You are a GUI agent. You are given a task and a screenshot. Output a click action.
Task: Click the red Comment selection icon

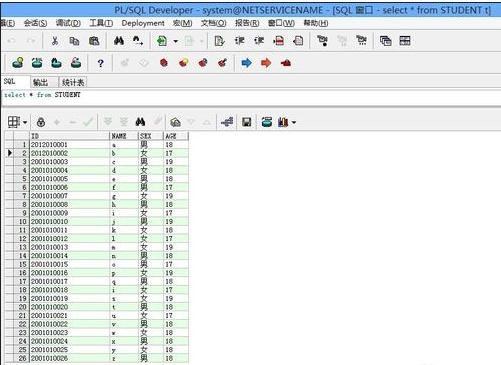coord(278,41)
